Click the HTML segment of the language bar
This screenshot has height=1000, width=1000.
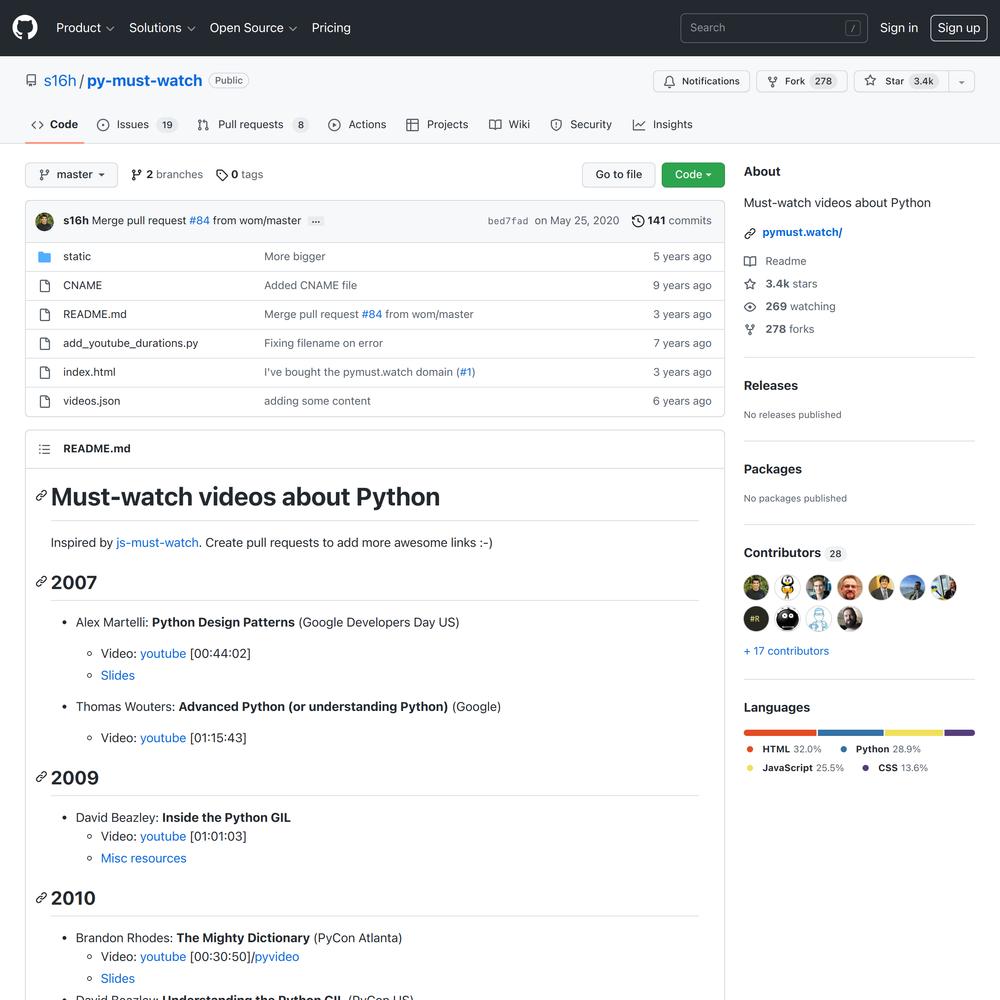click(780, 733)
